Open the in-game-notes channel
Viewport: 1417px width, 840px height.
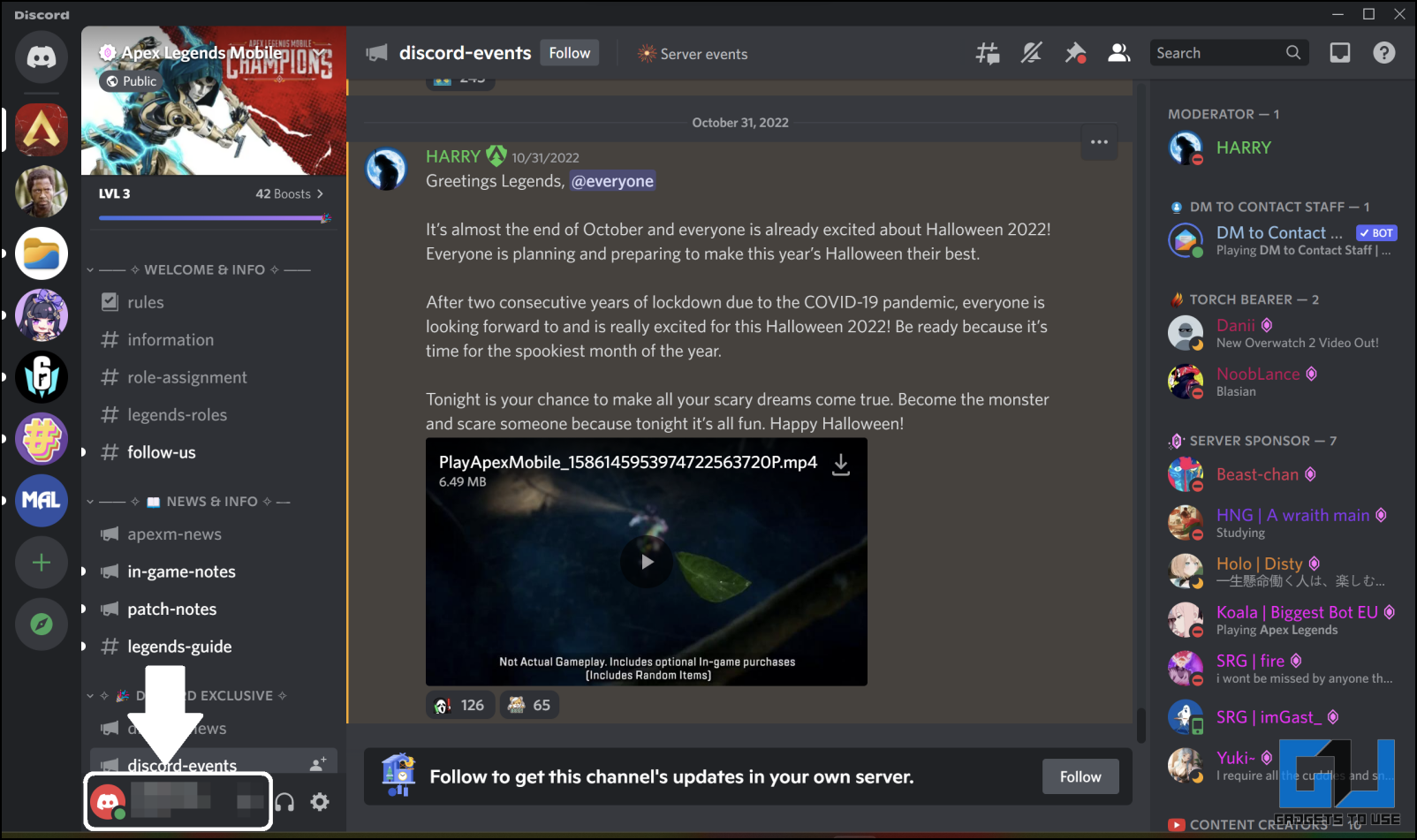(213, 571)
